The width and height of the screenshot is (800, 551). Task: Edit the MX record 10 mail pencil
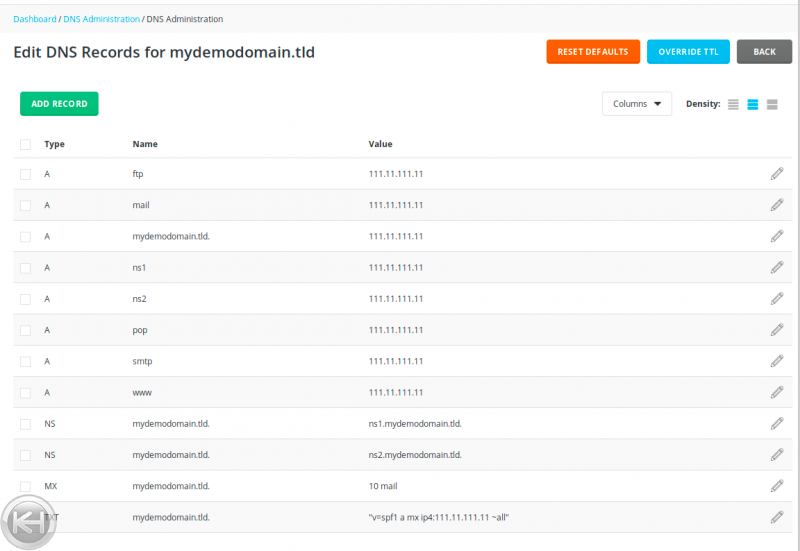(777, 486)
